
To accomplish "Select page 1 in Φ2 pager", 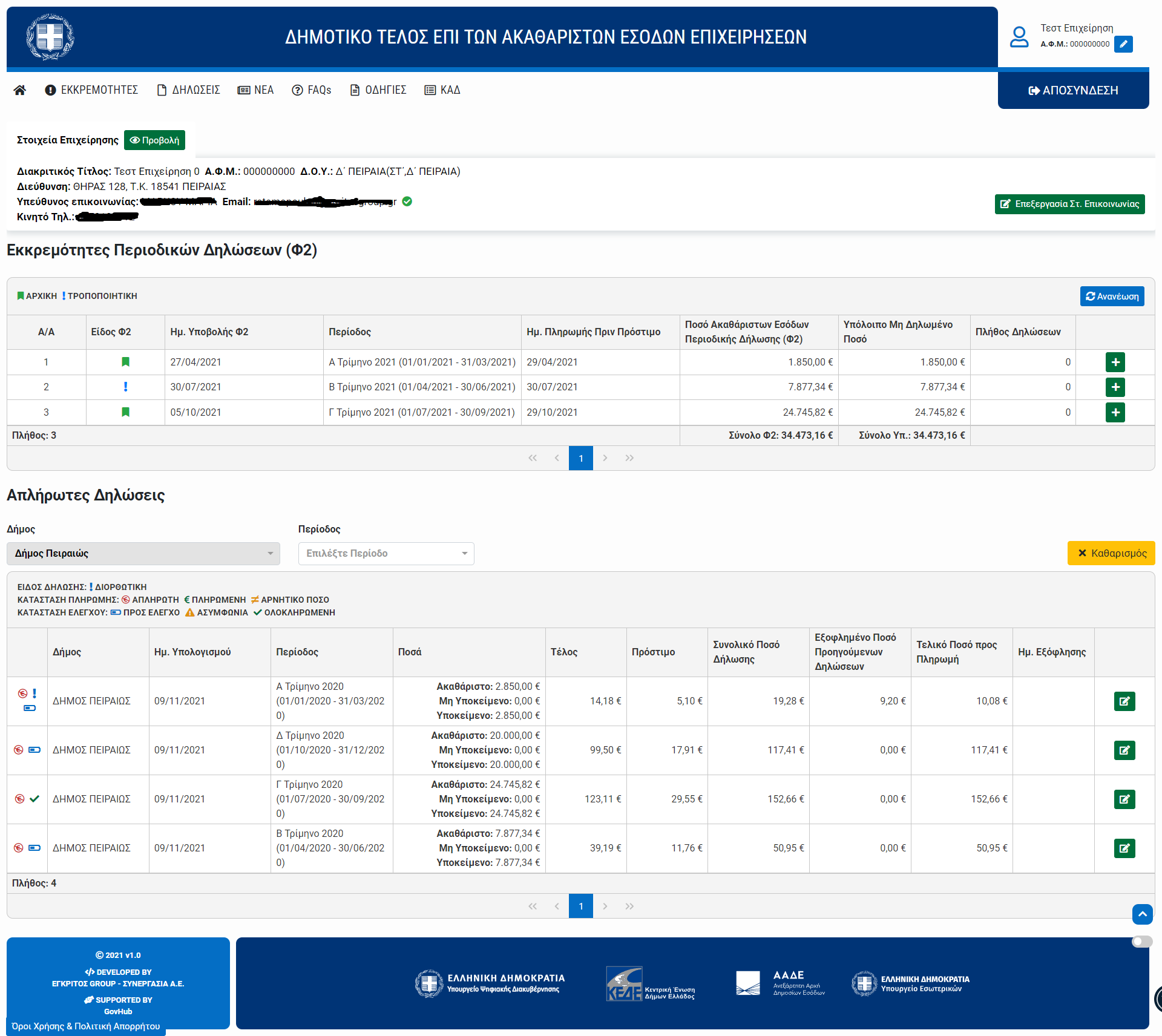I will [581, 458].
